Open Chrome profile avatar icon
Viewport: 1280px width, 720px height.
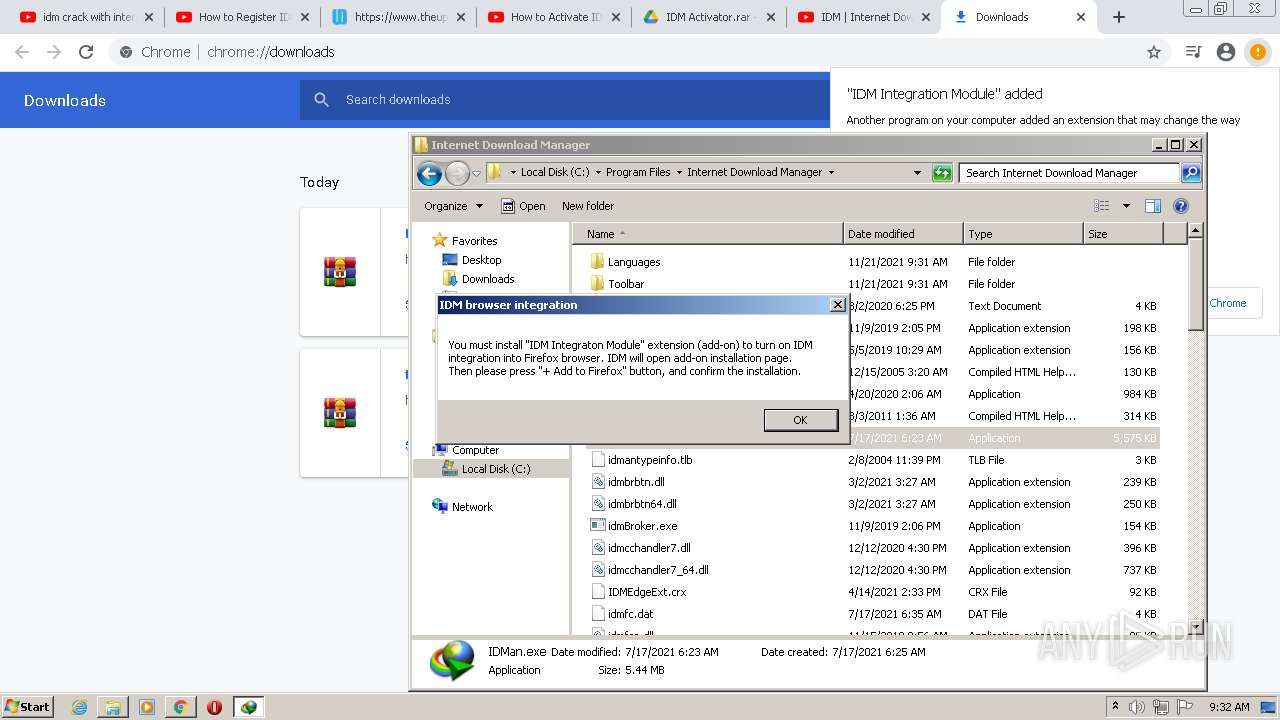click(x=1226, y=52)
